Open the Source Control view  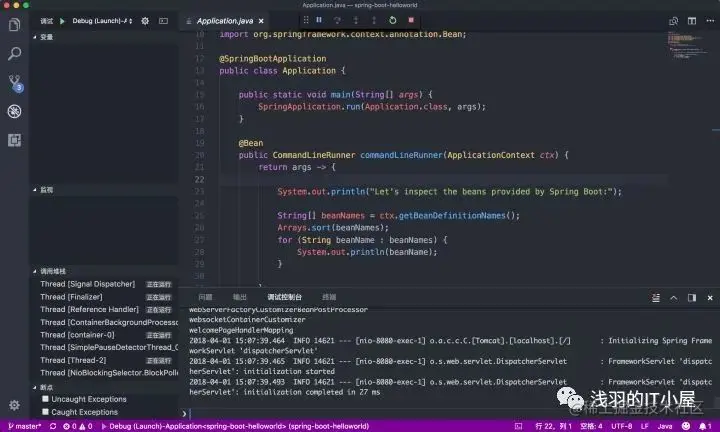tap(15, 83)
